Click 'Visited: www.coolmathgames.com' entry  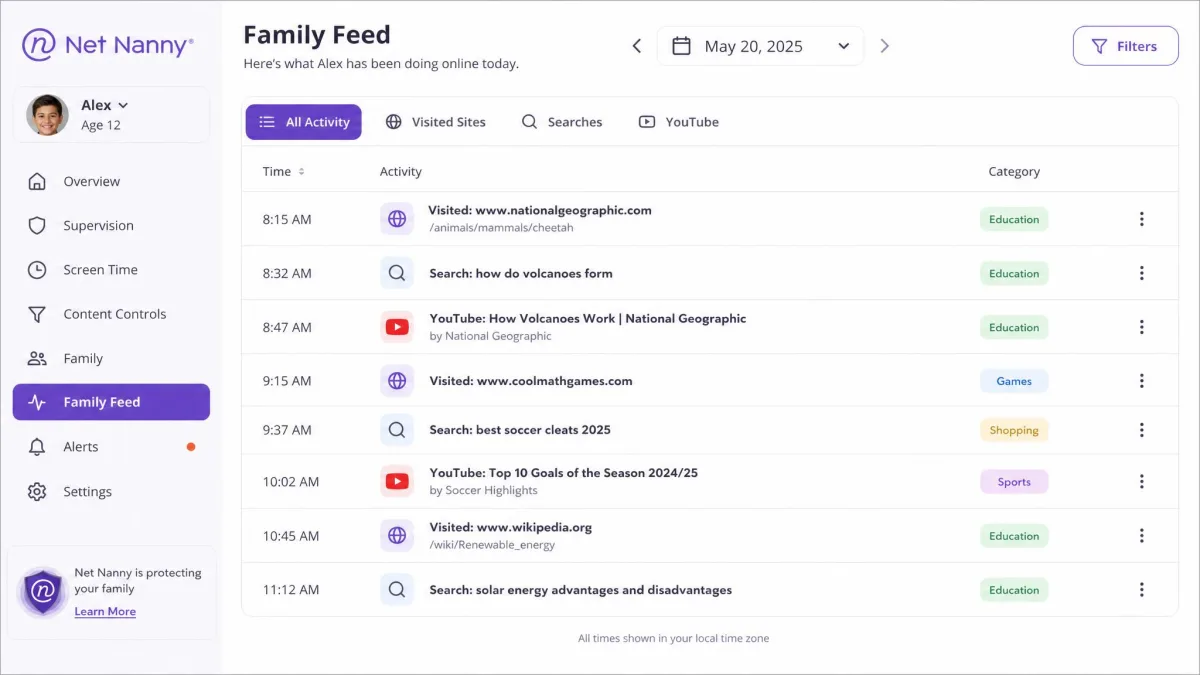click(x=531, y=381)
